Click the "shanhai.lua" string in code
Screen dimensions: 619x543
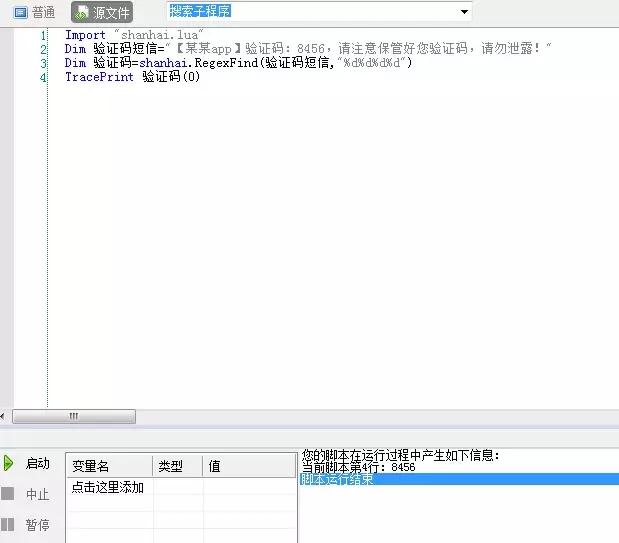tap(159, 35)
